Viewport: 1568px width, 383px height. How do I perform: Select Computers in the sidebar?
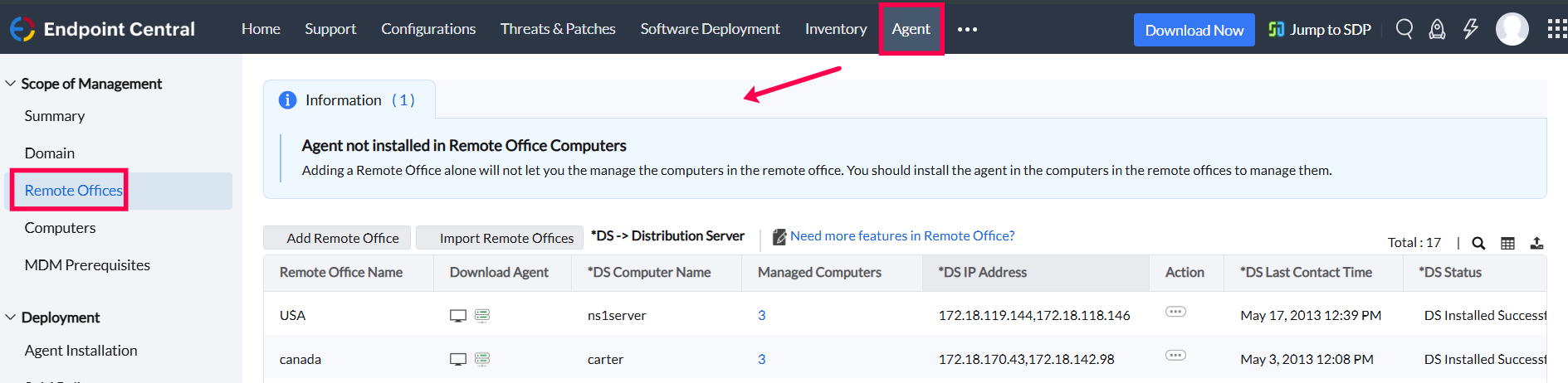tap(60, 228)
